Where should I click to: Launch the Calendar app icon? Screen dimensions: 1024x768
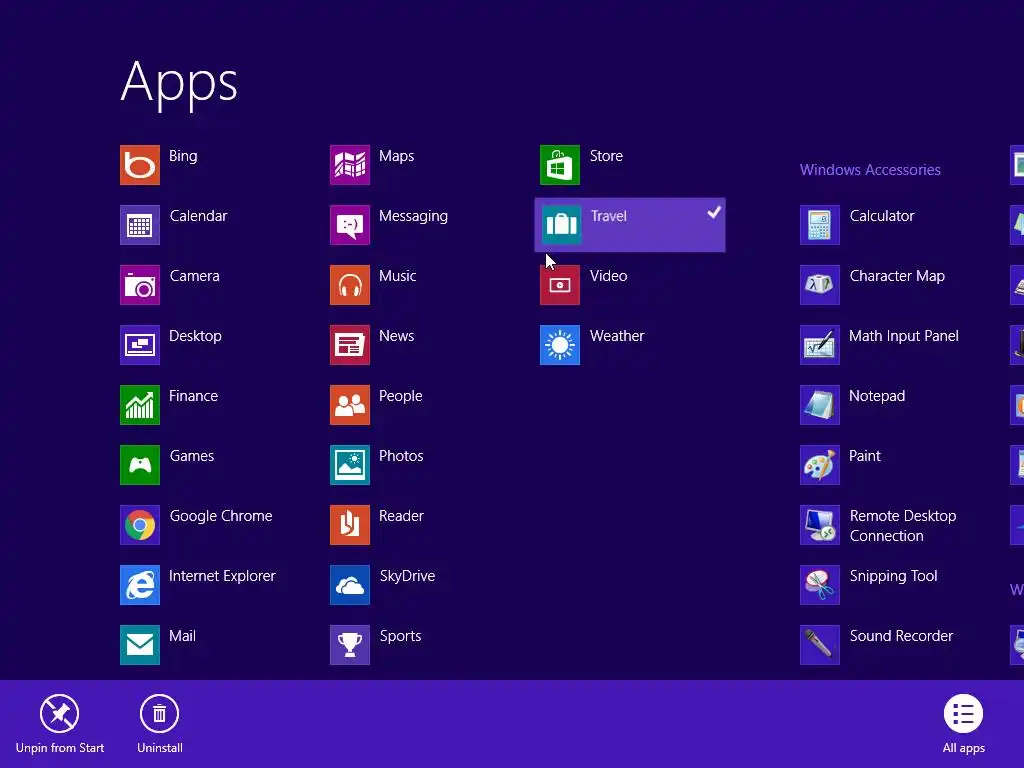coord(140,225)
